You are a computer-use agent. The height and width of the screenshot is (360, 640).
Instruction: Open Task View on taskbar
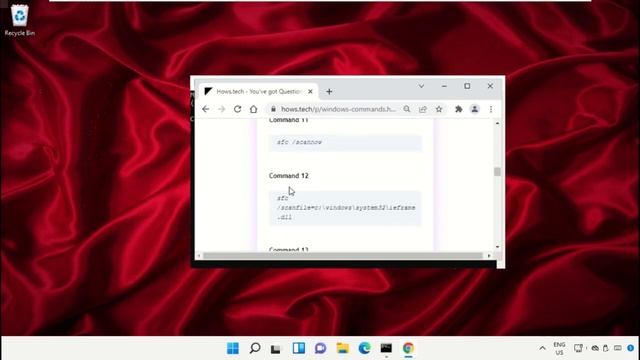coord(276,349)
